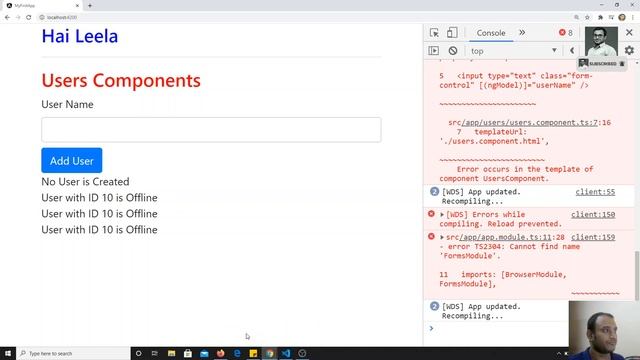
Task: Open Firefox from the taskbar
Action: (220, 353)
